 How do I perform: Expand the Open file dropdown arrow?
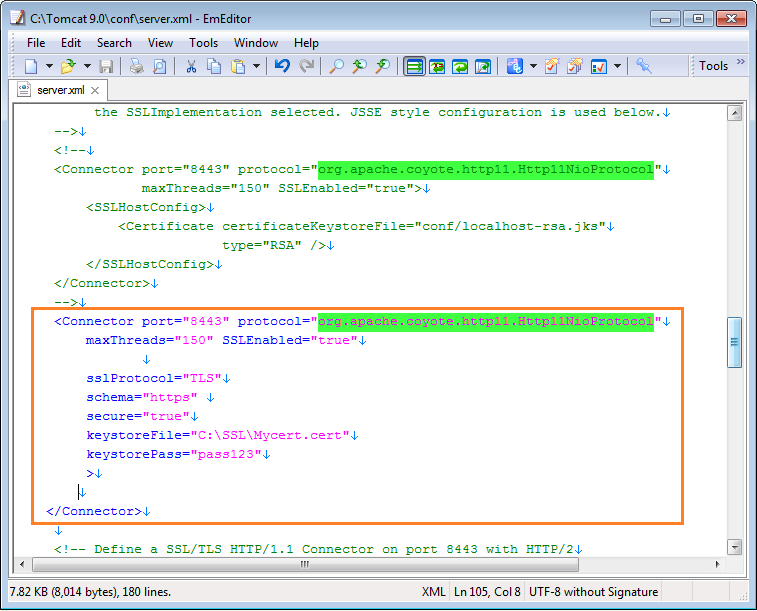point(87,66)
